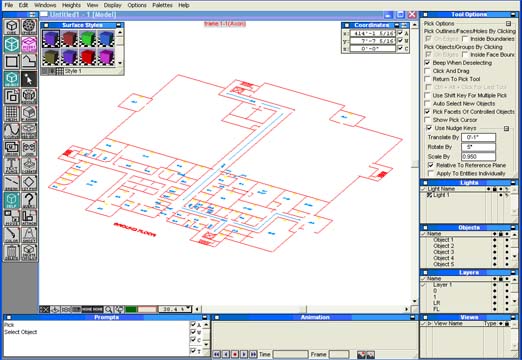Image resolution: width=522 pixels, height=360 pixels.
Task: Click the Translate By input field
Action: (478, 137)
